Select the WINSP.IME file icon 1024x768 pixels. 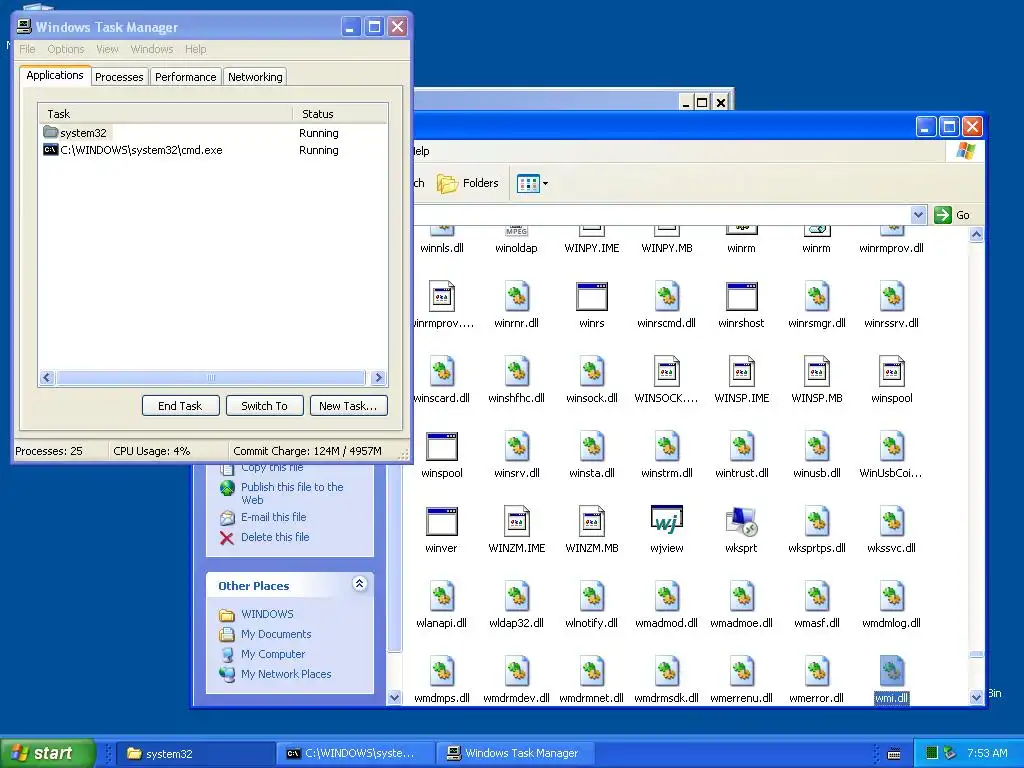[741, 372]
